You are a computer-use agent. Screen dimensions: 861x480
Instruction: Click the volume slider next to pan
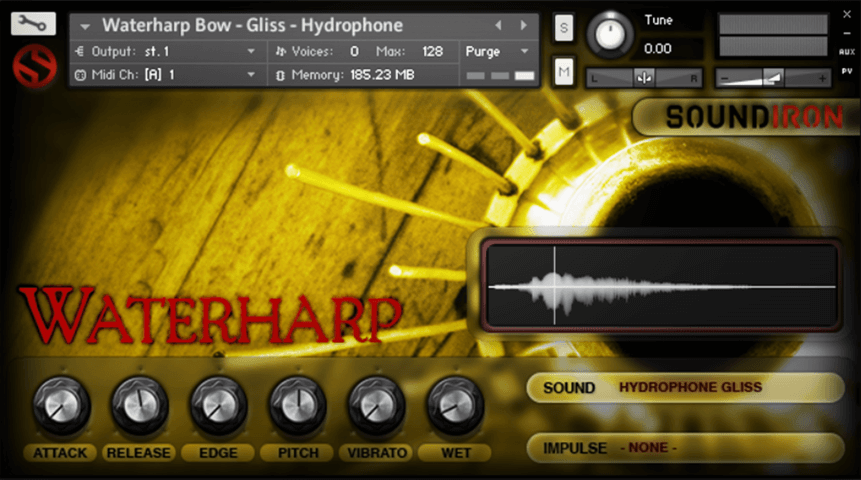[x=773, y=78]
